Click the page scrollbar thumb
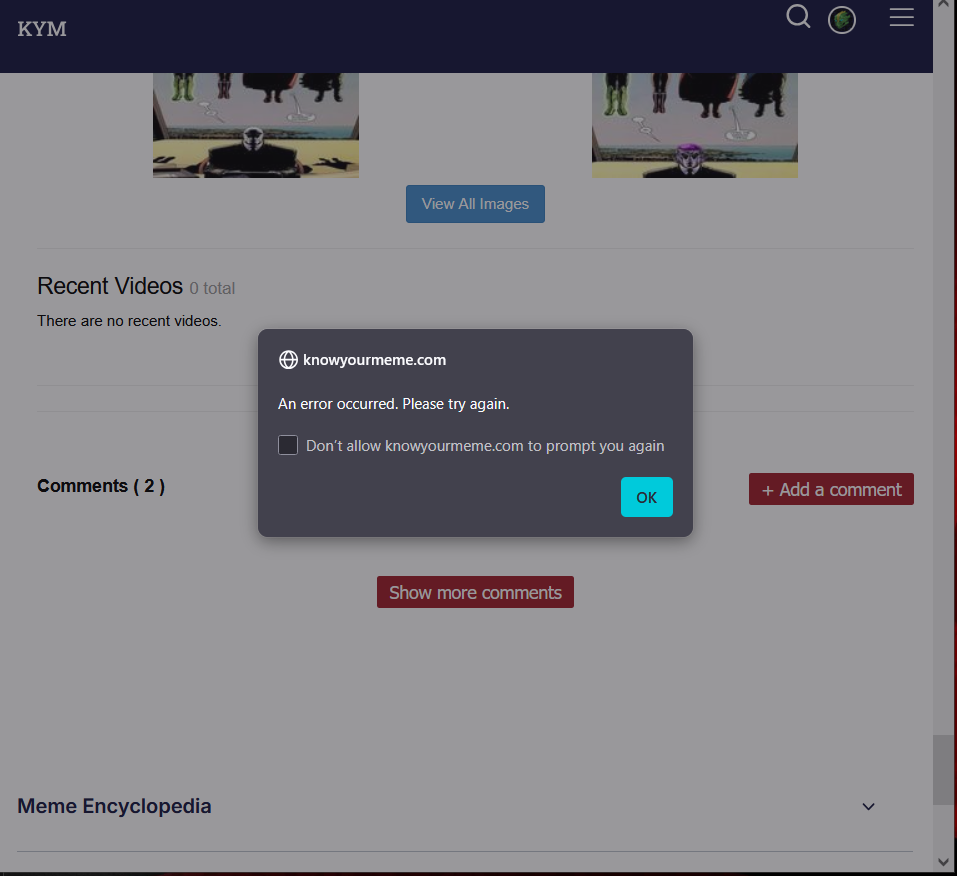This screenshot has width=957, height=876. (944, 770)
